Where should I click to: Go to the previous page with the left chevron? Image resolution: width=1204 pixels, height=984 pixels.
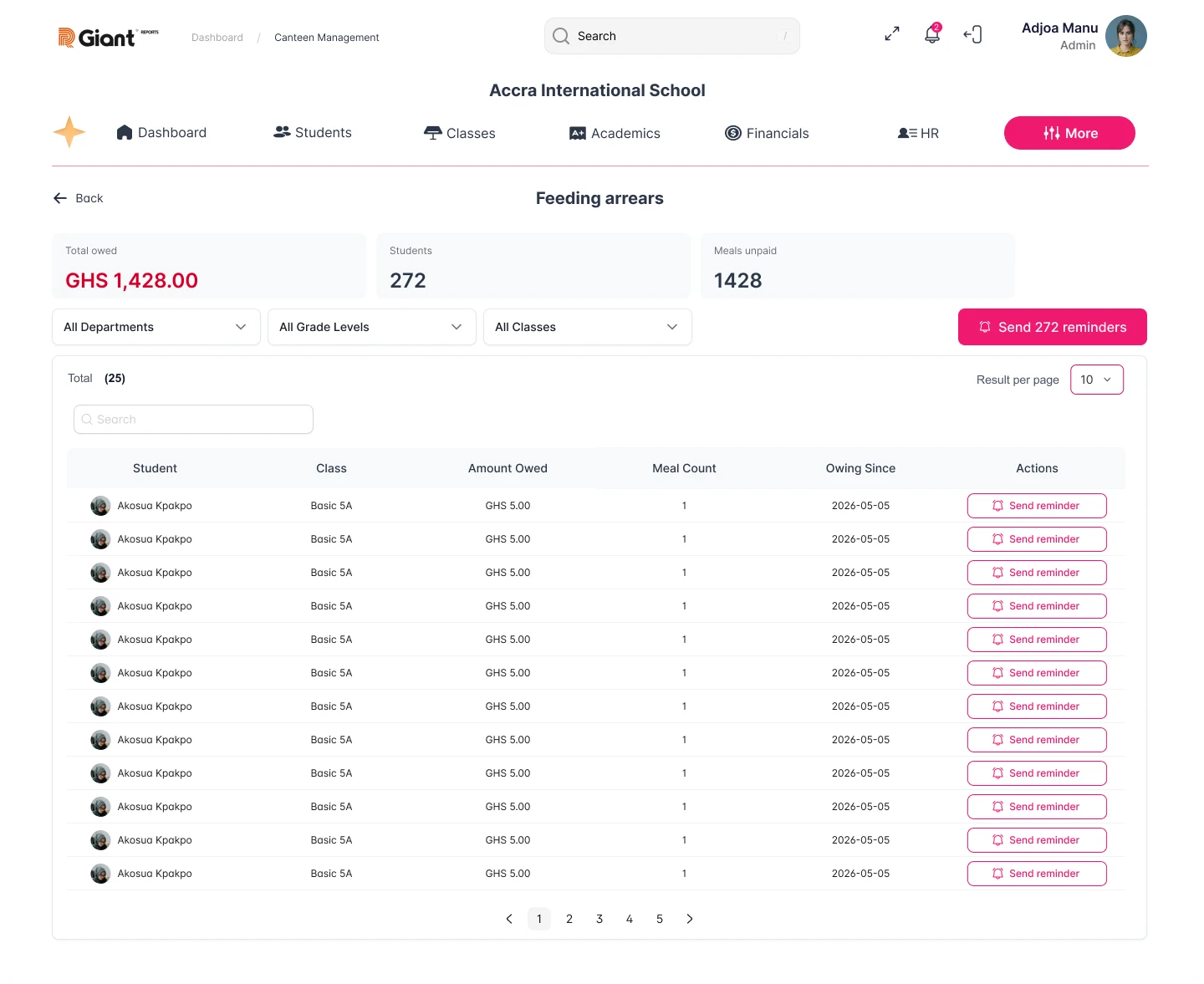tap(509, 919)
